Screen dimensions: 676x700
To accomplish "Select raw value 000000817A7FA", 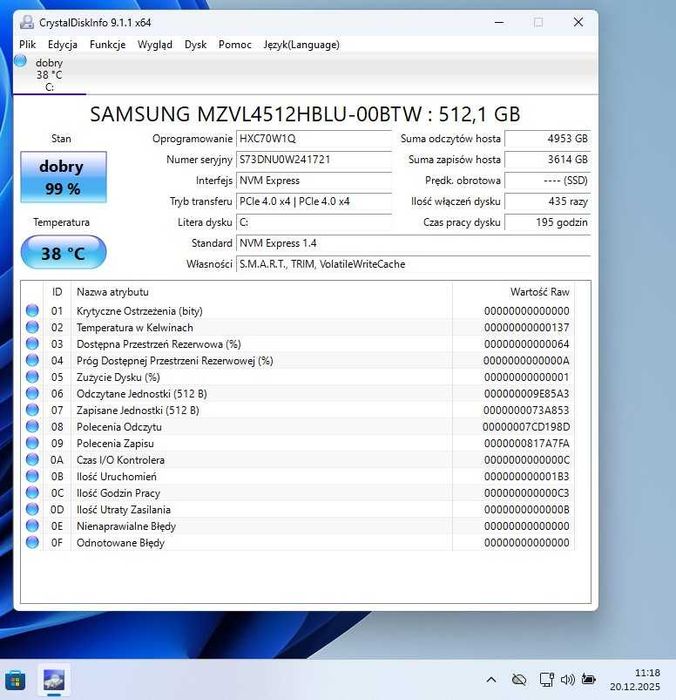I will click(x=527, y=443).
